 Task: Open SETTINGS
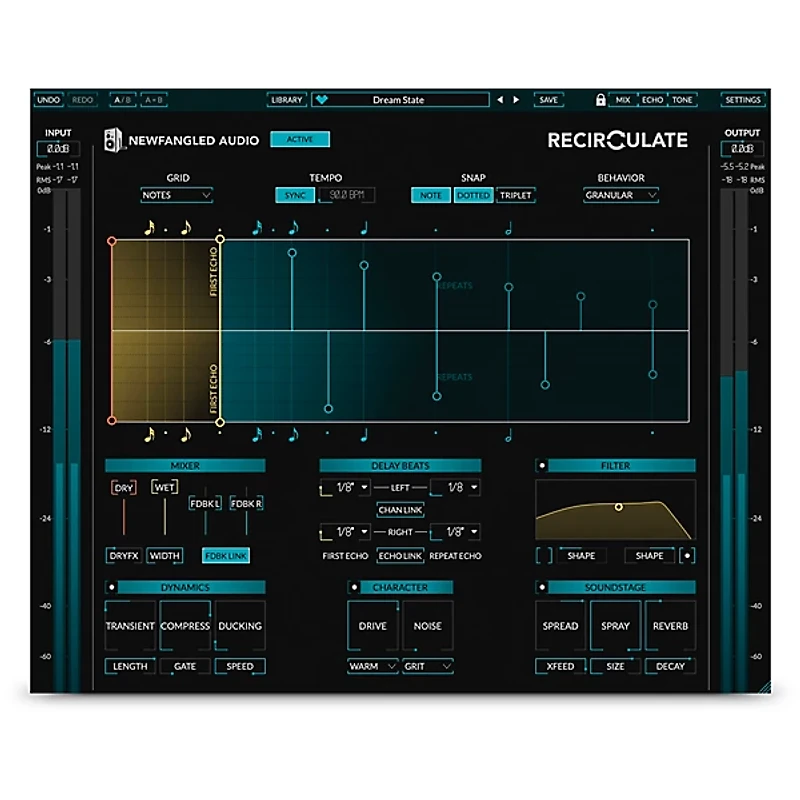click(x=743, y=100)
